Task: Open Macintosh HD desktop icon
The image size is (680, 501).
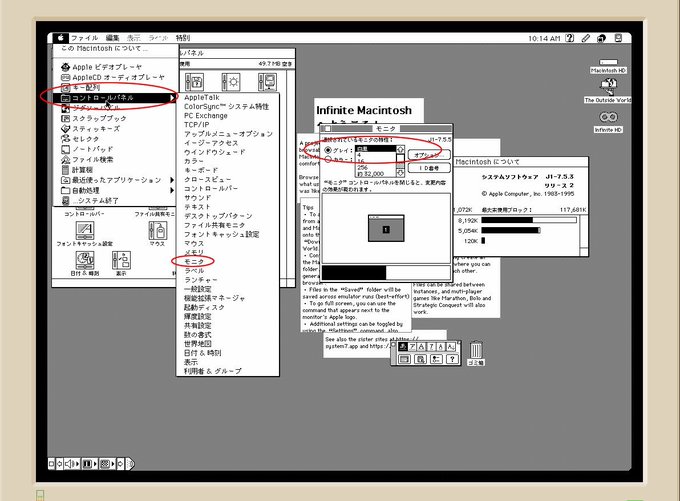Action: (608, 66)
